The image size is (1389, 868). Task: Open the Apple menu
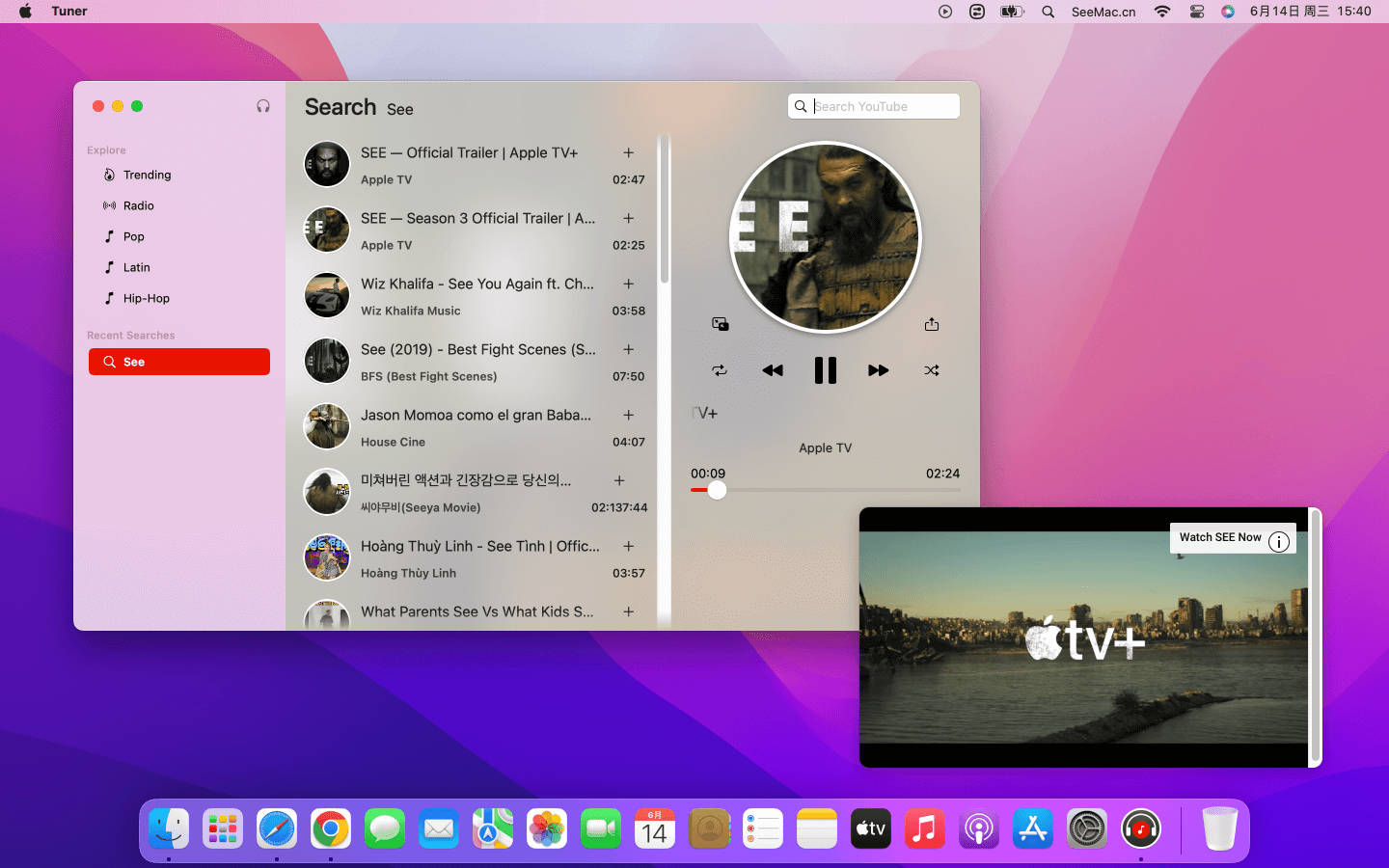(26, 12)
